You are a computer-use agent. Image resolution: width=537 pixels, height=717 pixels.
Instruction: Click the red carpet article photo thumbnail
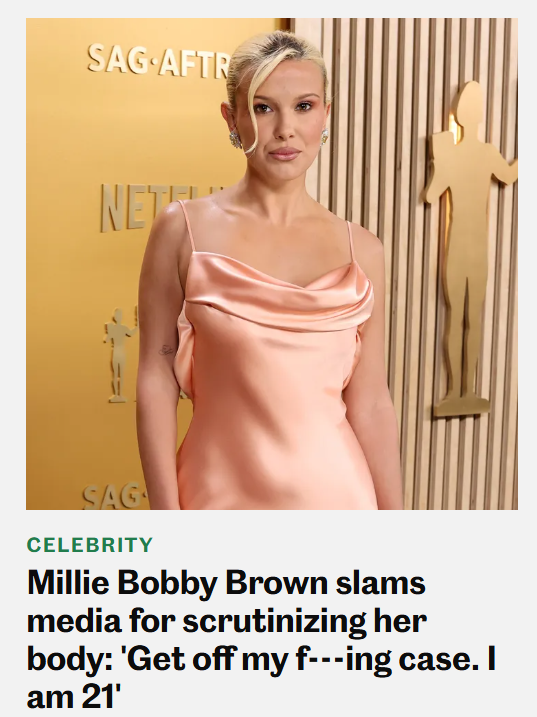pos(272,264)
